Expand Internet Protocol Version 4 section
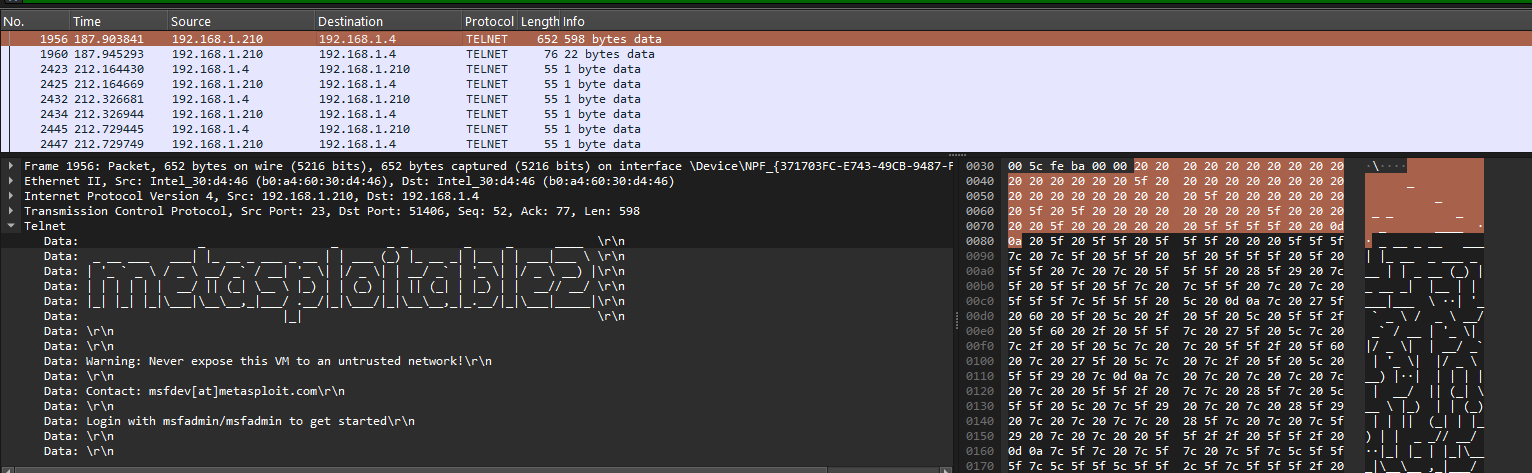Image resolution: width=1532 pixels, height=473 pixels. point(11,196)
